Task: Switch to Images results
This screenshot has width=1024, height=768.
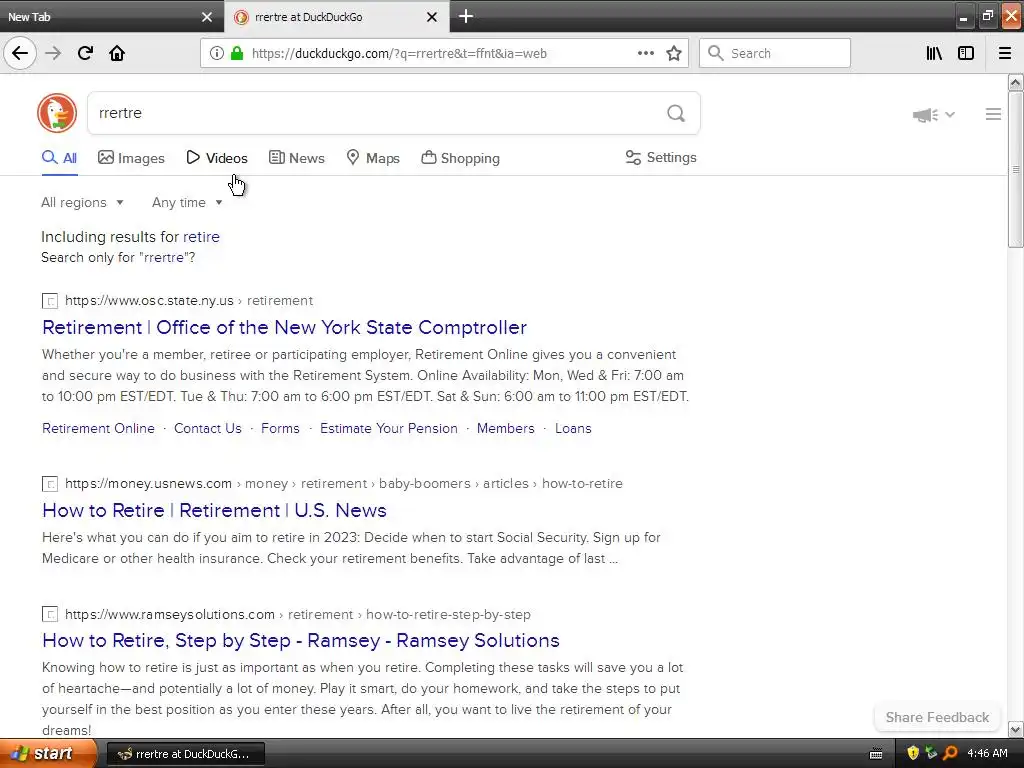Action: 131,158
